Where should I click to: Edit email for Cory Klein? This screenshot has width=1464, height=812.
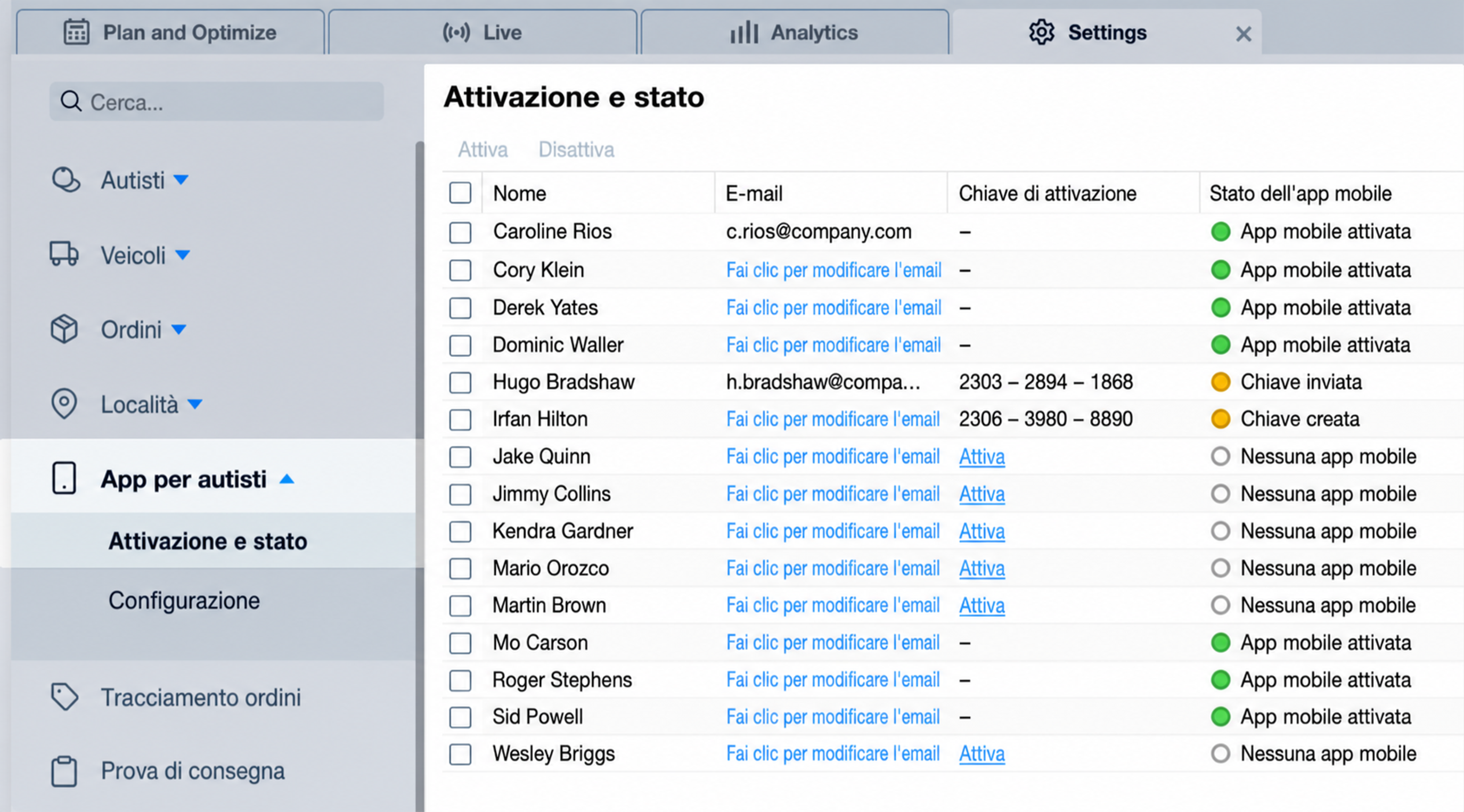(x=834, y=270)
